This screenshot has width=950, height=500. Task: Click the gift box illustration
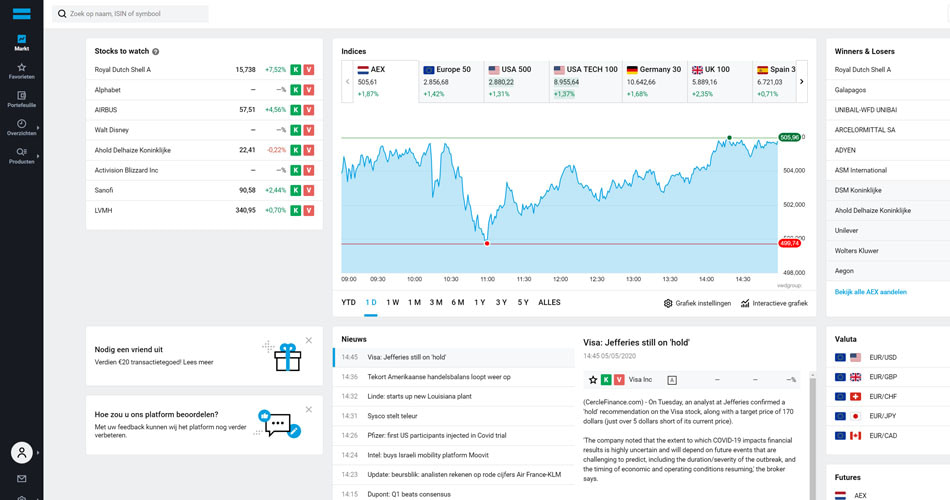coord(287,357)
